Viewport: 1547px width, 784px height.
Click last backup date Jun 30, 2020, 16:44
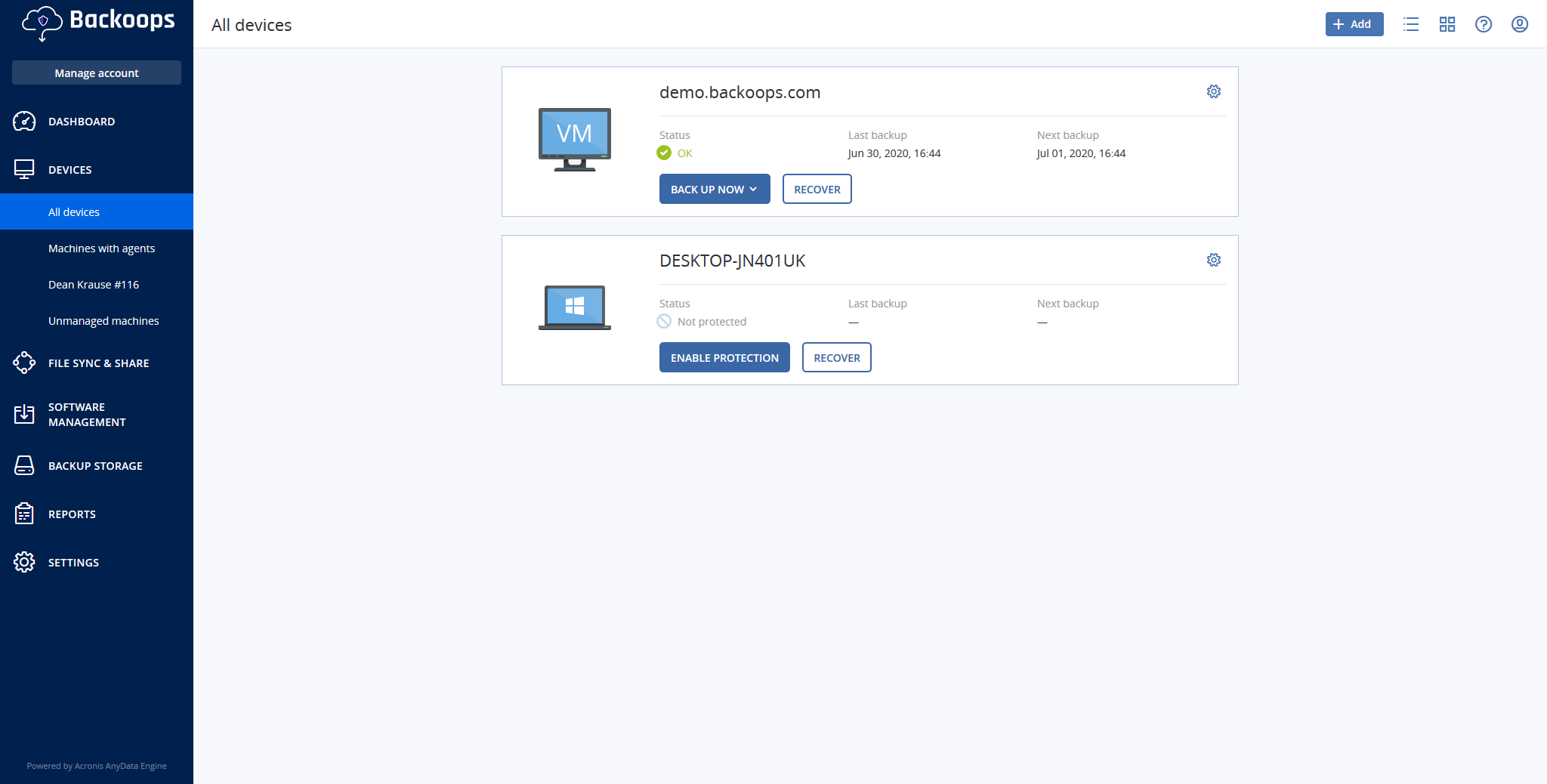click(x=894, y=153)
